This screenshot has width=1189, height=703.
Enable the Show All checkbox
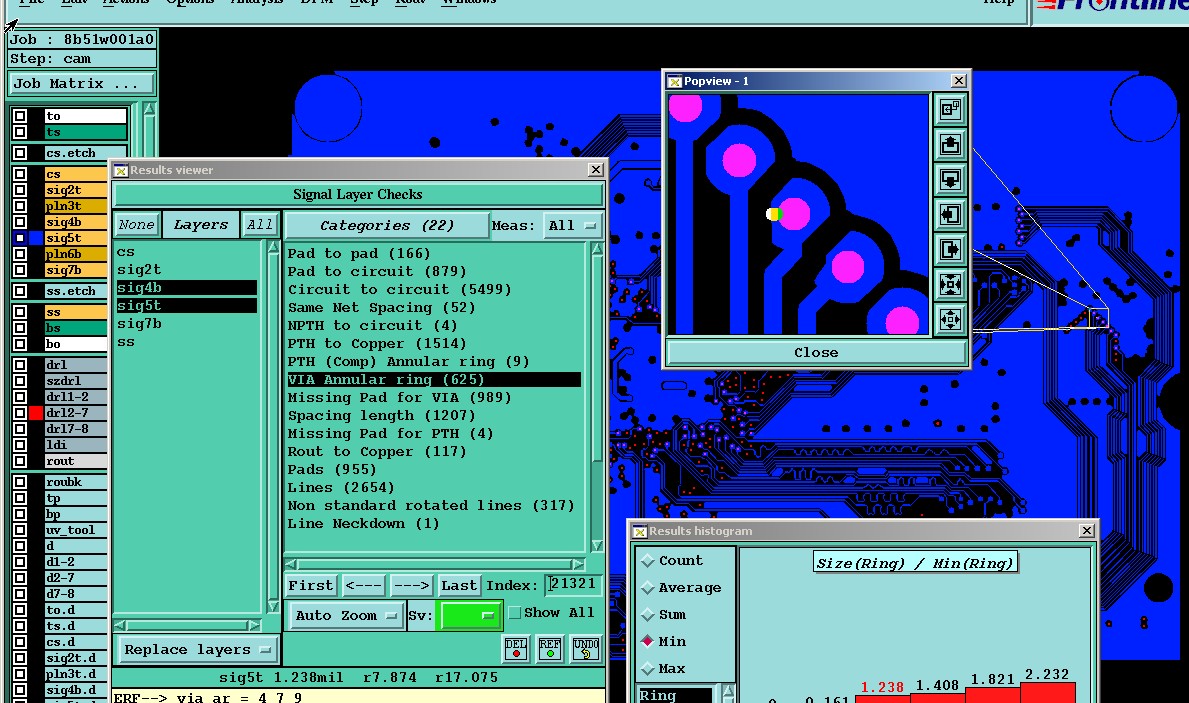click(515, 613)
